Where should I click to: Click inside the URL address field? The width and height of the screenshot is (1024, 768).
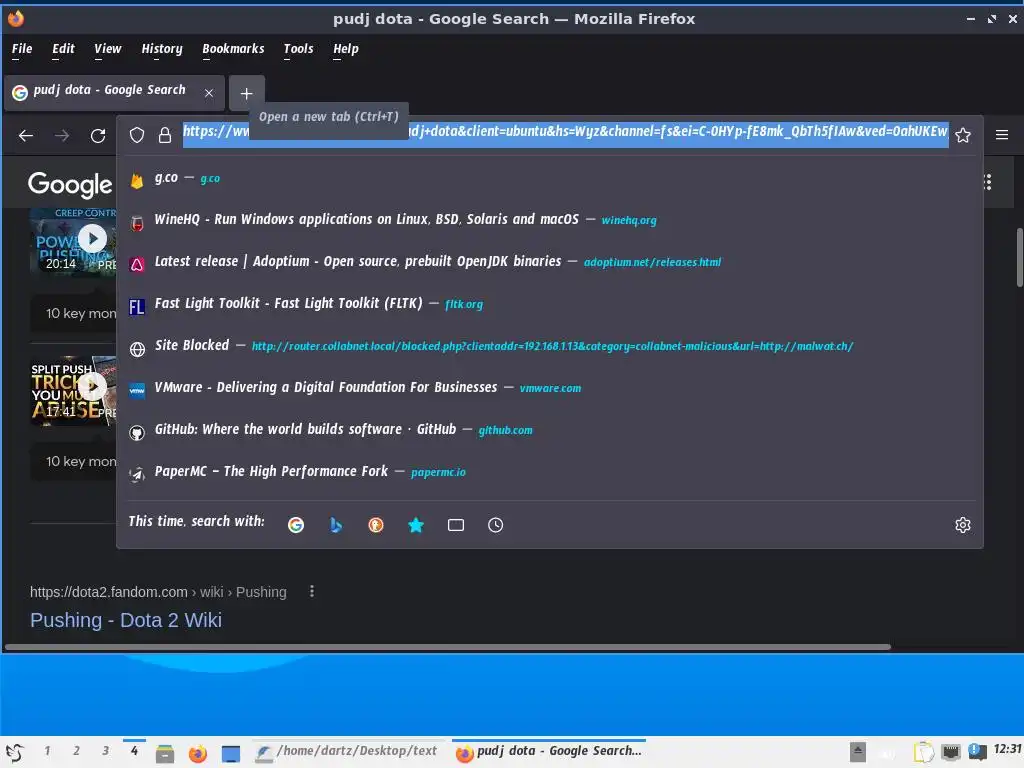coord(565,135)
